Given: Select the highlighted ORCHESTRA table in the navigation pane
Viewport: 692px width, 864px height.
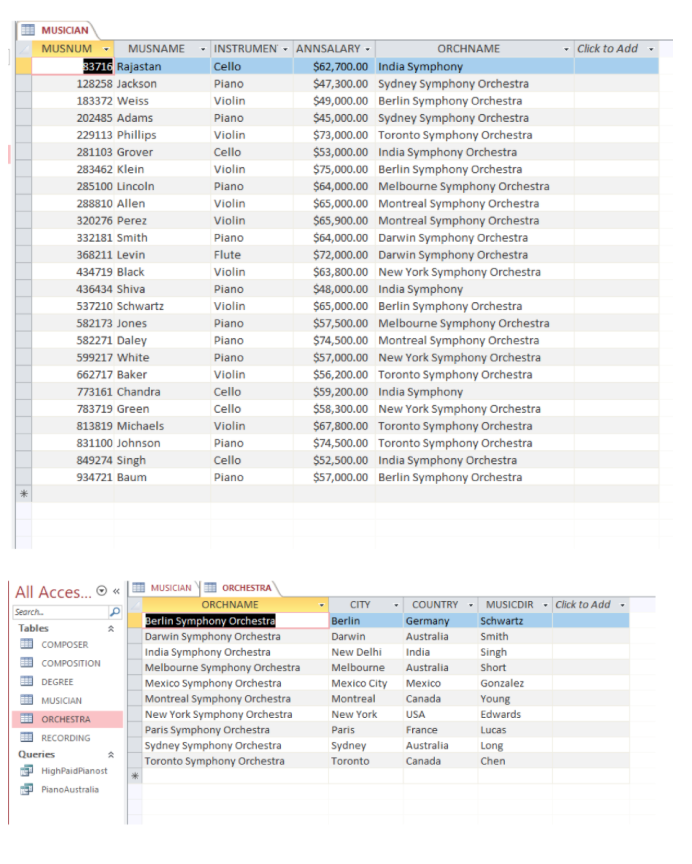Looking at the screenshot, I should pos(67,719).
